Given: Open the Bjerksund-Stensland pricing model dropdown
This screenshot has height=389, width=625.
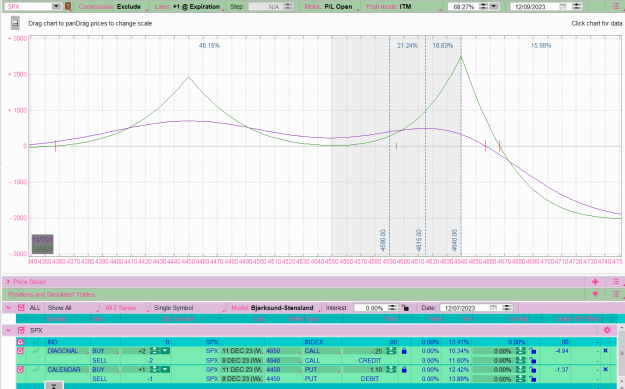Looking at the screenshot, I should pos(275,308).
